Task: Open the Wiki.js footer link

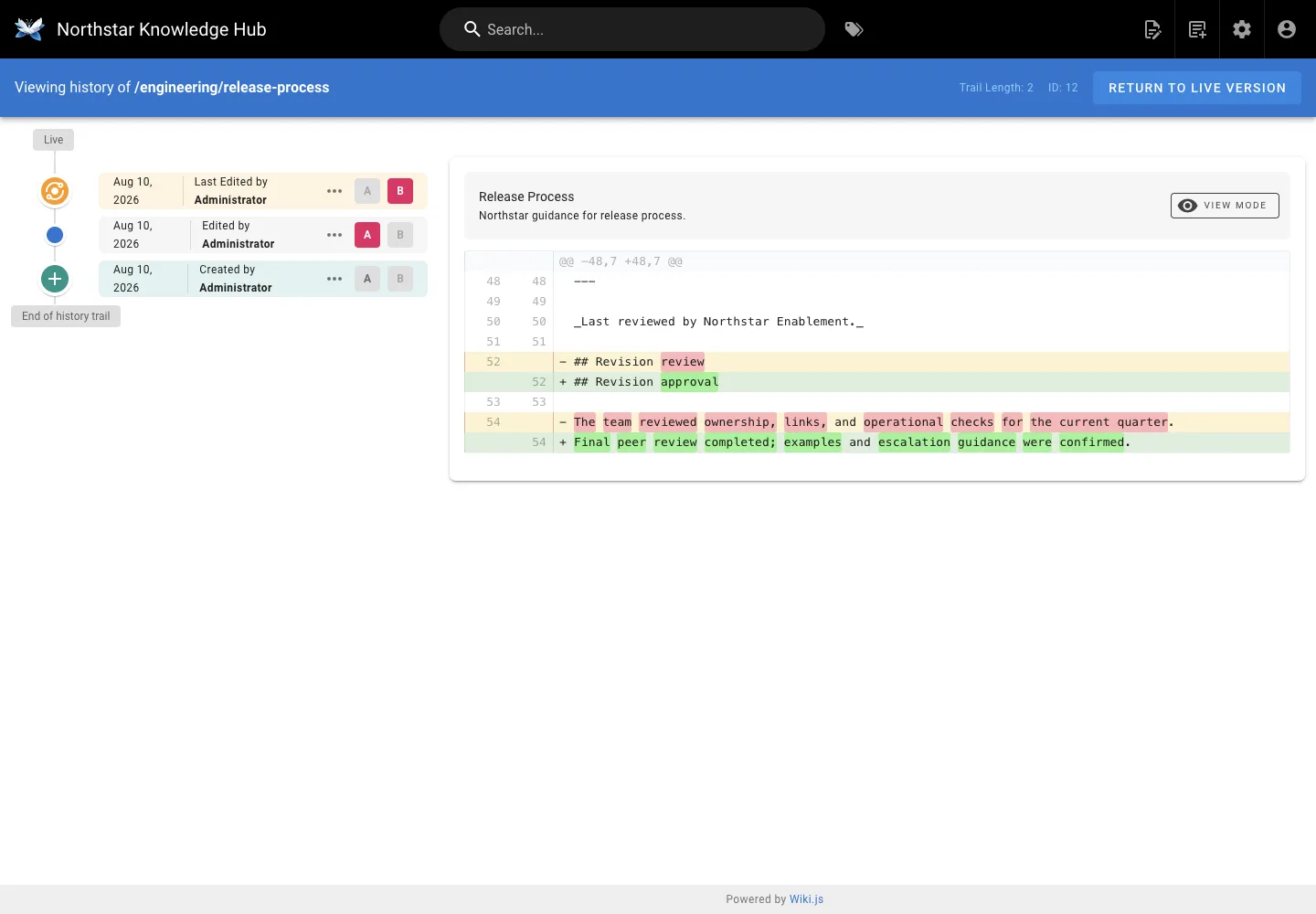Action: [x=806, y=899]
